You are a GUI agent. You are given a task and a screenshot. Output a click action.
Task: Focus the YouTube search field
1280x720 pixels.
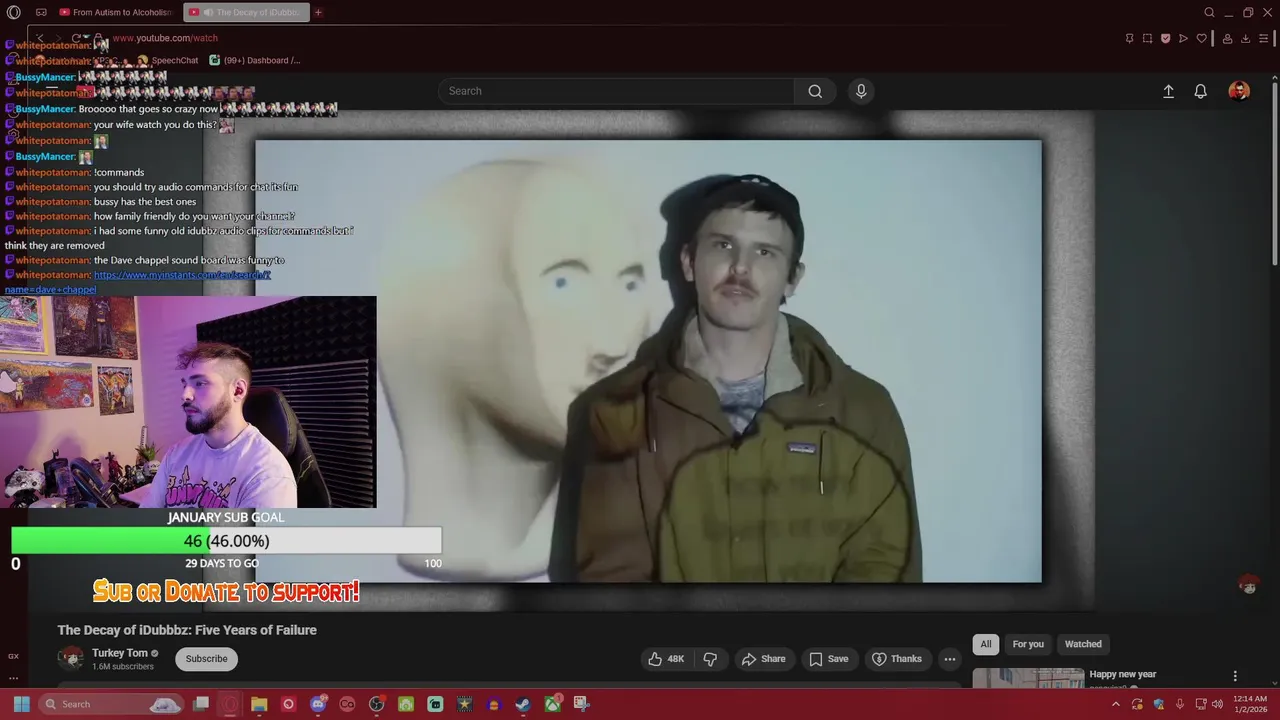616,91
